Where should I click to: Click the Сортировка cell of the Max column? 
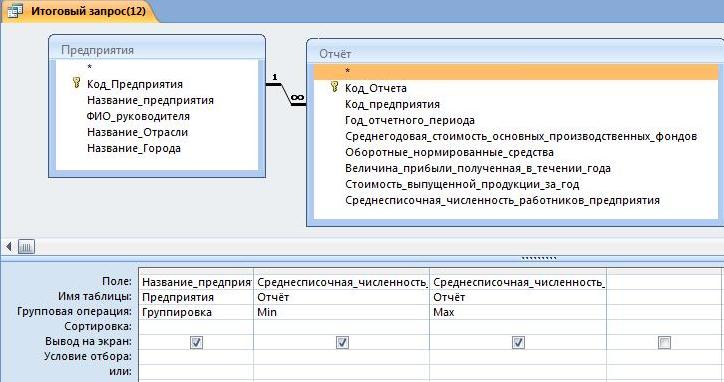[x=518, y=327]
